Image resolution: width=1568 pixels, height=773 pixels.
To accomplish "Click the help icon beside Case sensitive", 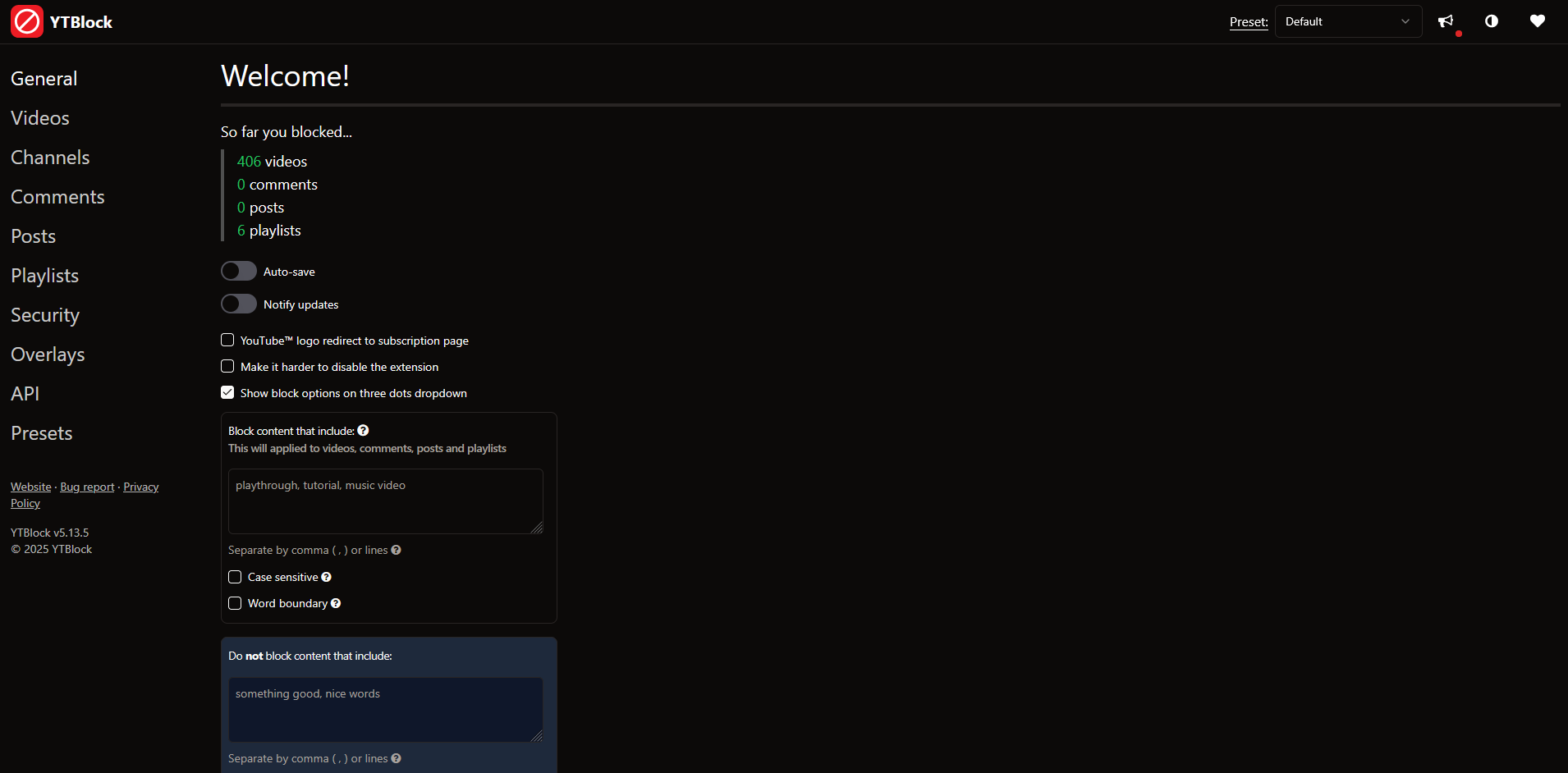I will pos(326,577).
